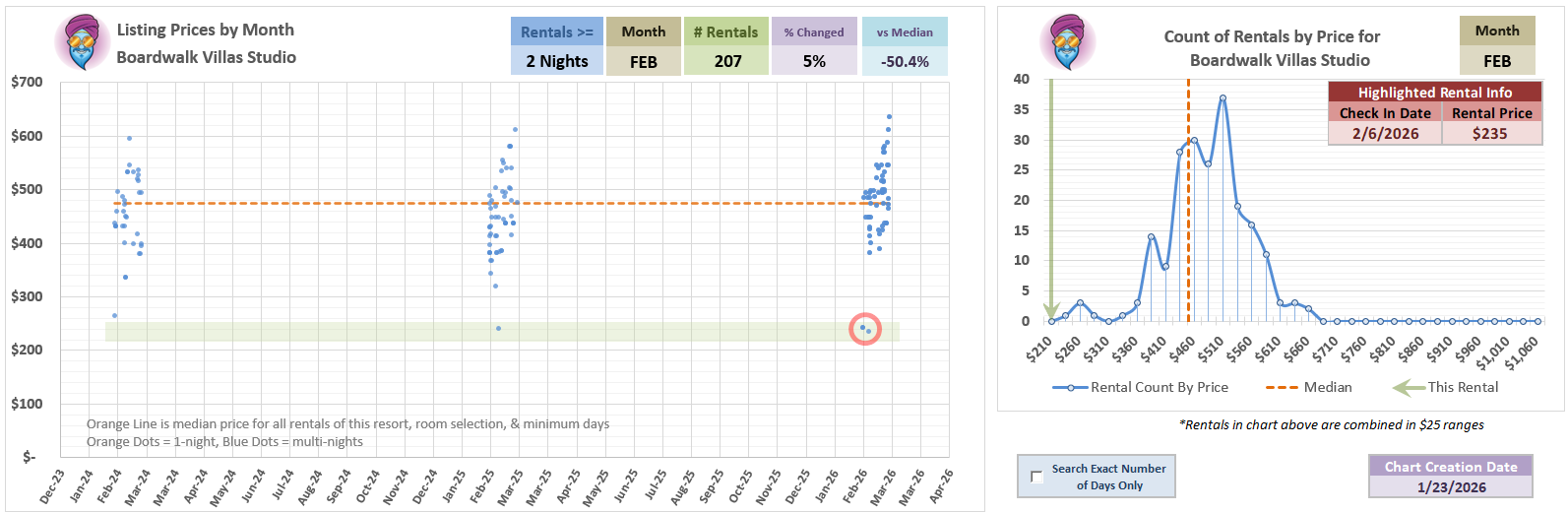Click the red circle highlighted rental marker

click(x=865, y=329)
